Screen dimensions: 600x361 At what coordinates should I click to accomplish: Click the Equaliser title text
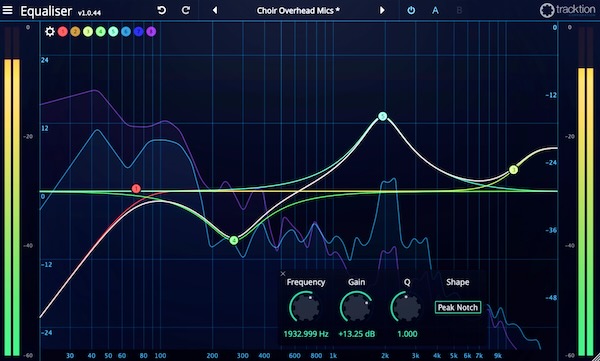coord(46,11)
